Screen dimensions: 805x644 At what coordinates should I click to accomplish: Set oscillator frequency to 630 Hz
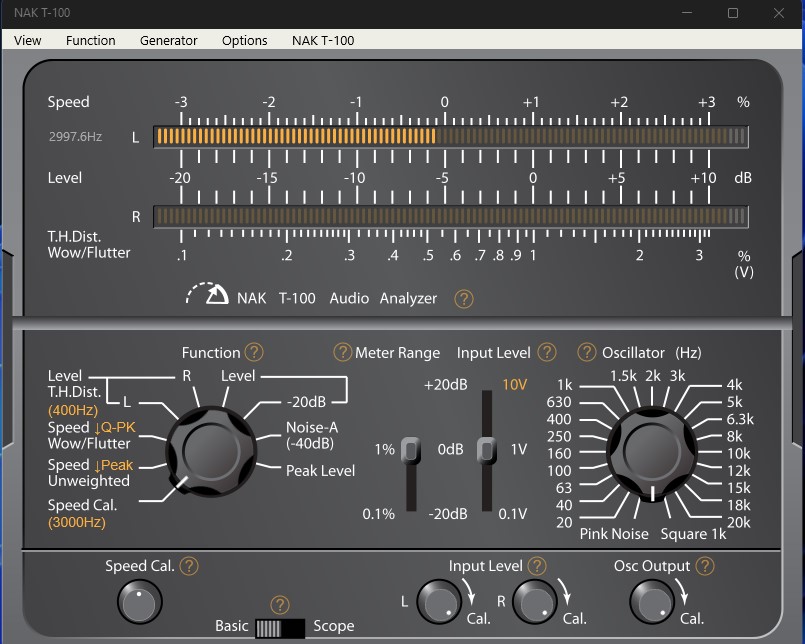coord(559,402)
